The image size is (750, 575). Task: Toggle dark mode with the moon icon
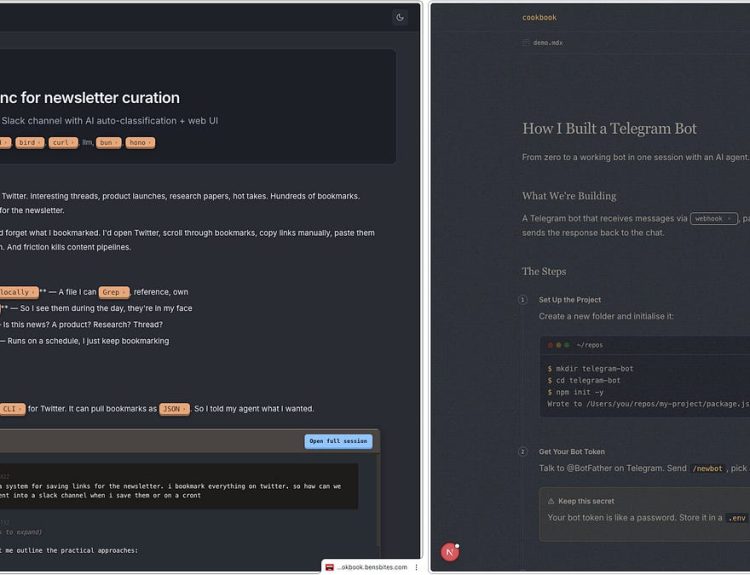pyautogui.click(x=400, y=17)
